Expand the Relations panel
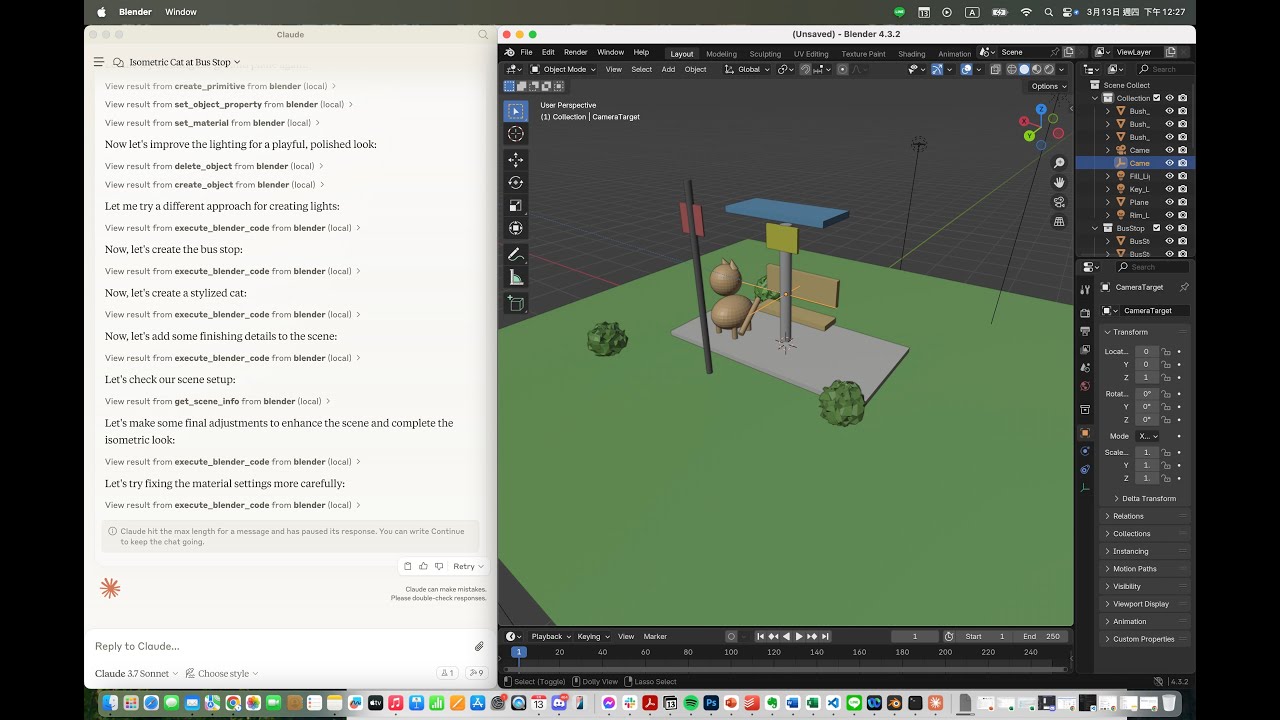1280x720 pixels. coord(1127,516)
